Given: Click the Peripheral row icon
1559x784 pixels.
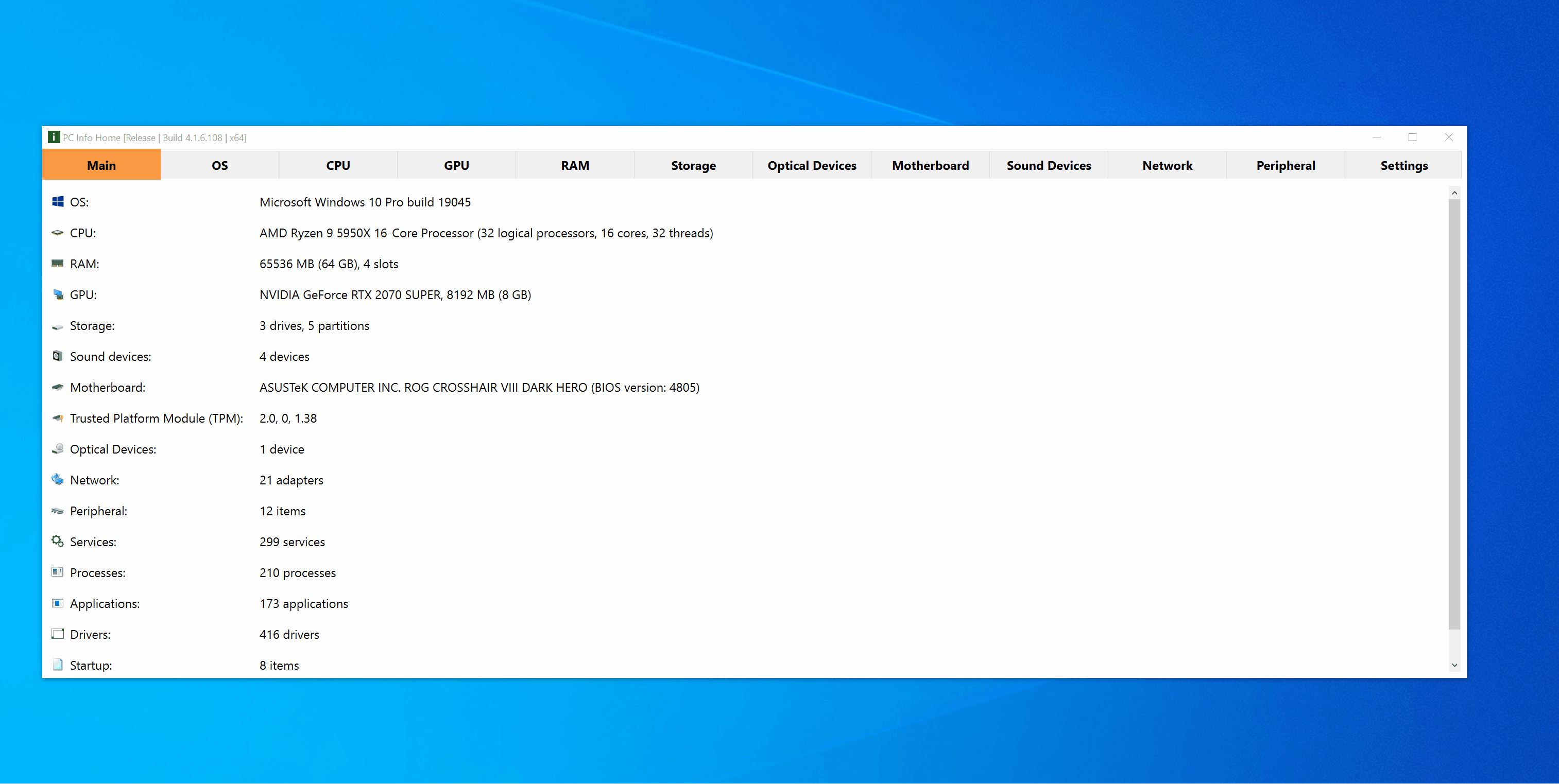Looking at the screenshot, I should click(58, 511).
